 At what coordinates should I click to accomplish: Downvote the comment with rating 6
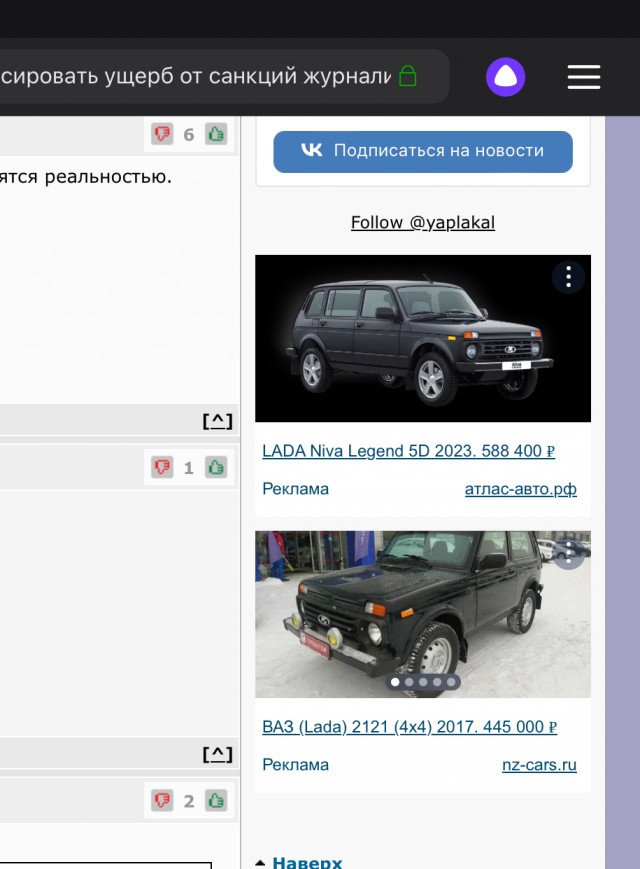coord(162,134)
